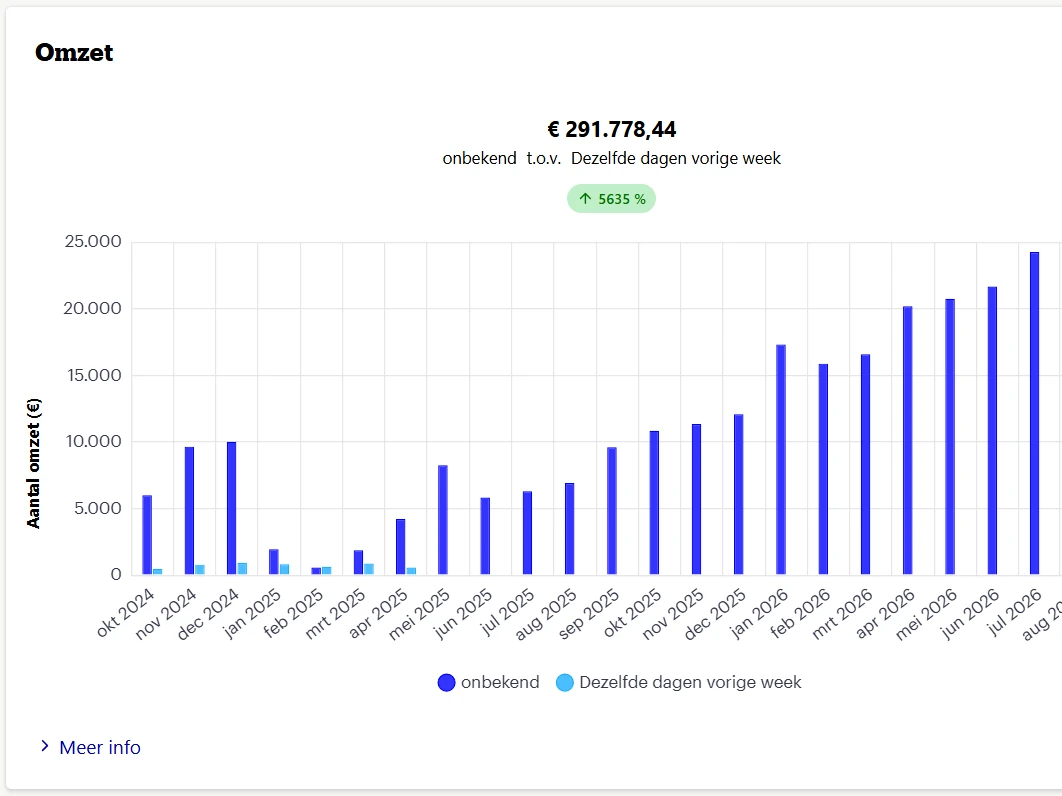Click the 25.000 y-axis label
This screenshot has width=1062, height=796.
coord(93,241)
